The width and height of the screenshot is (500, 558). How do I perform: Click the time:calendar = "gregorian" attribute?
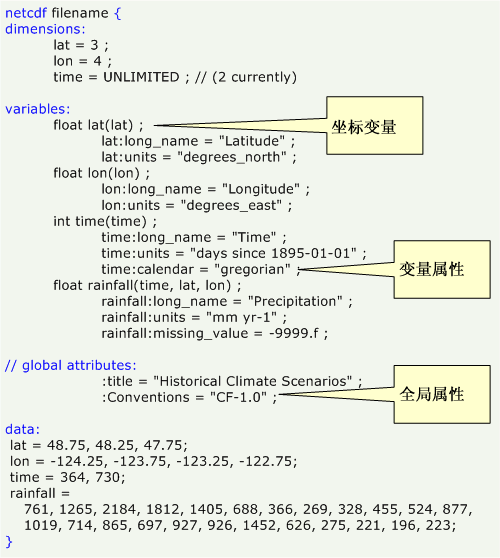pos(201,269)
